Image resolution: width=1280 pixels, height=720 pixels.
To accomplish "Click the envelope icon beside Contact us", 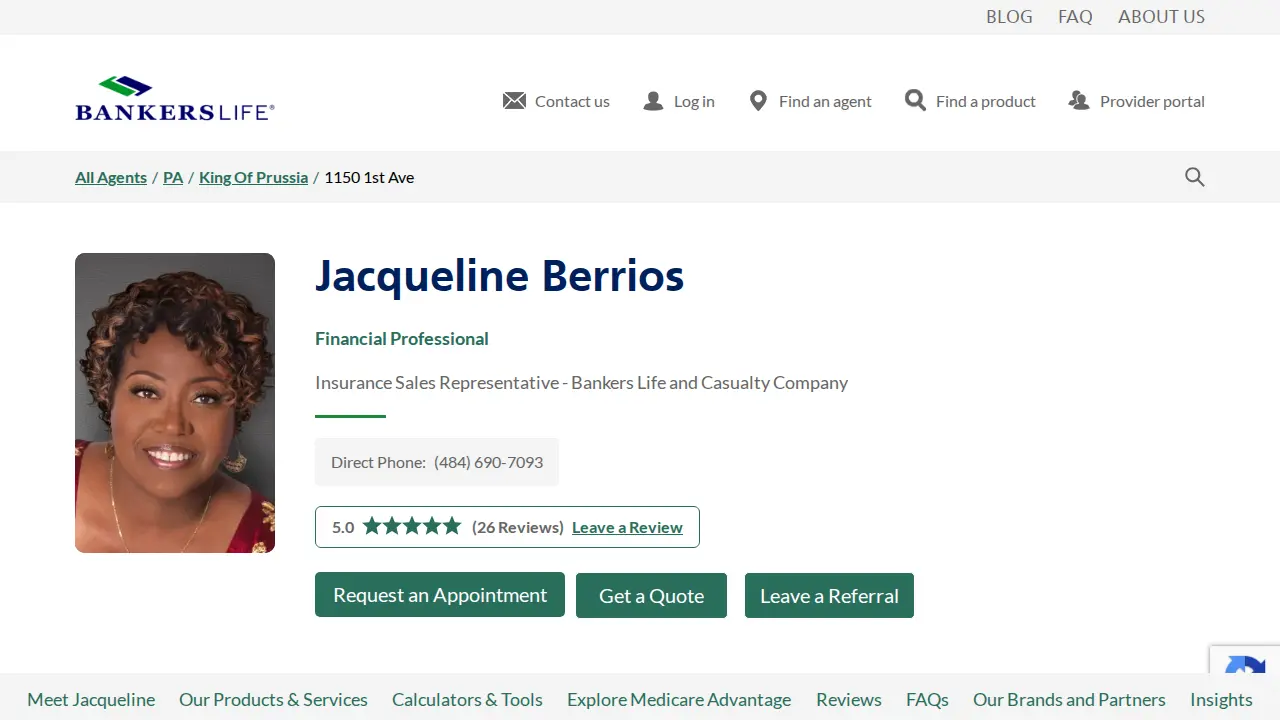I will pyautogui.click(x=514, y=101).
